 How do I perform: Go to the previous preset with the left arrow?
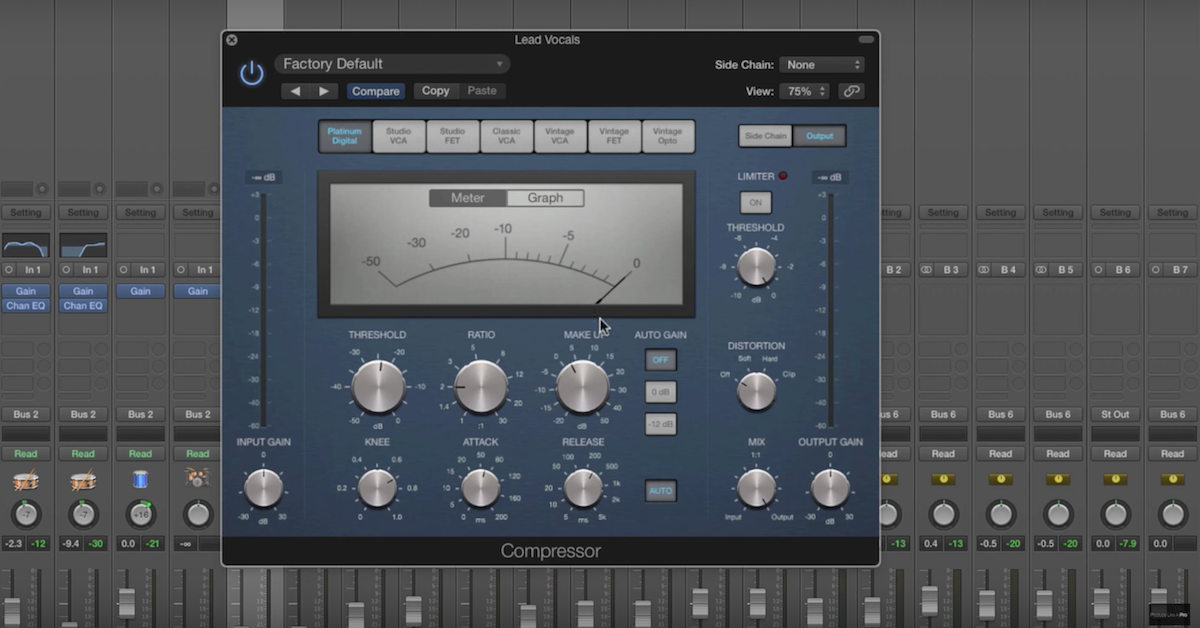coord(296,91)
